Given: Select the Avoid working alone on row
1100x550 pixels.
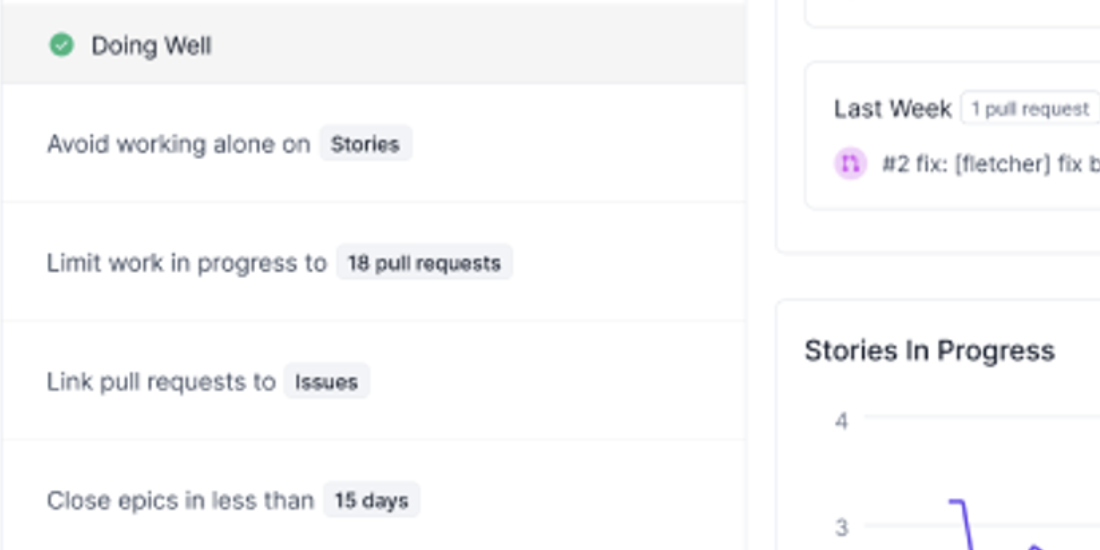Looking at the screenshot, I should click(178, 144).
